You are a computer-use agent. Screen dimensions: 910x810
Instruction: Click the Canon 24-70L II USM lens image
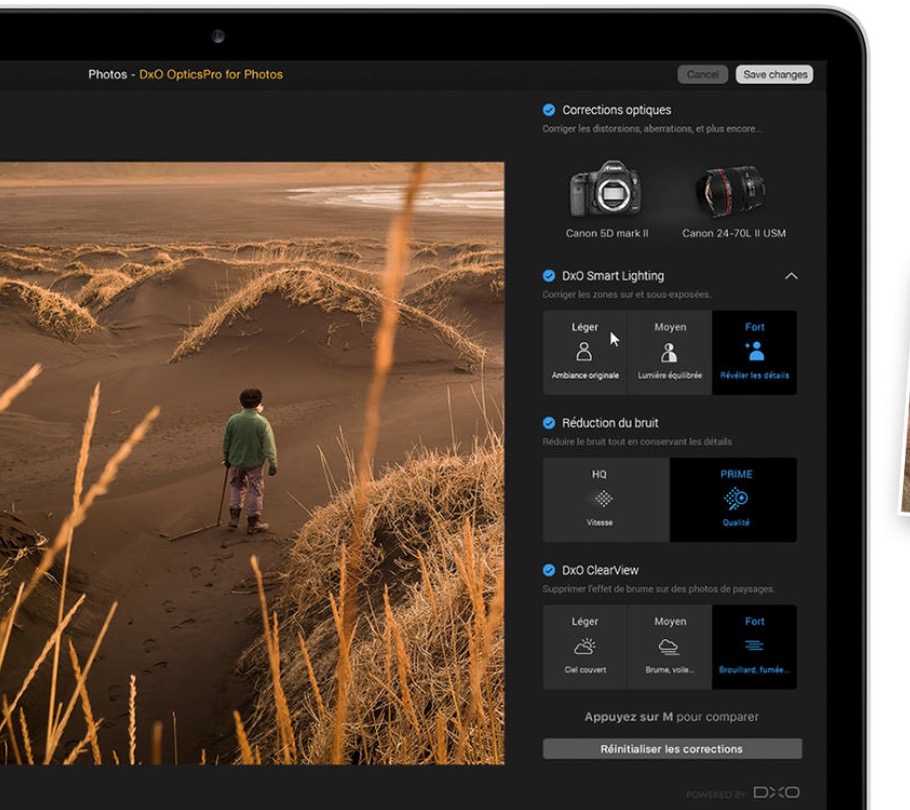[731, 191]
